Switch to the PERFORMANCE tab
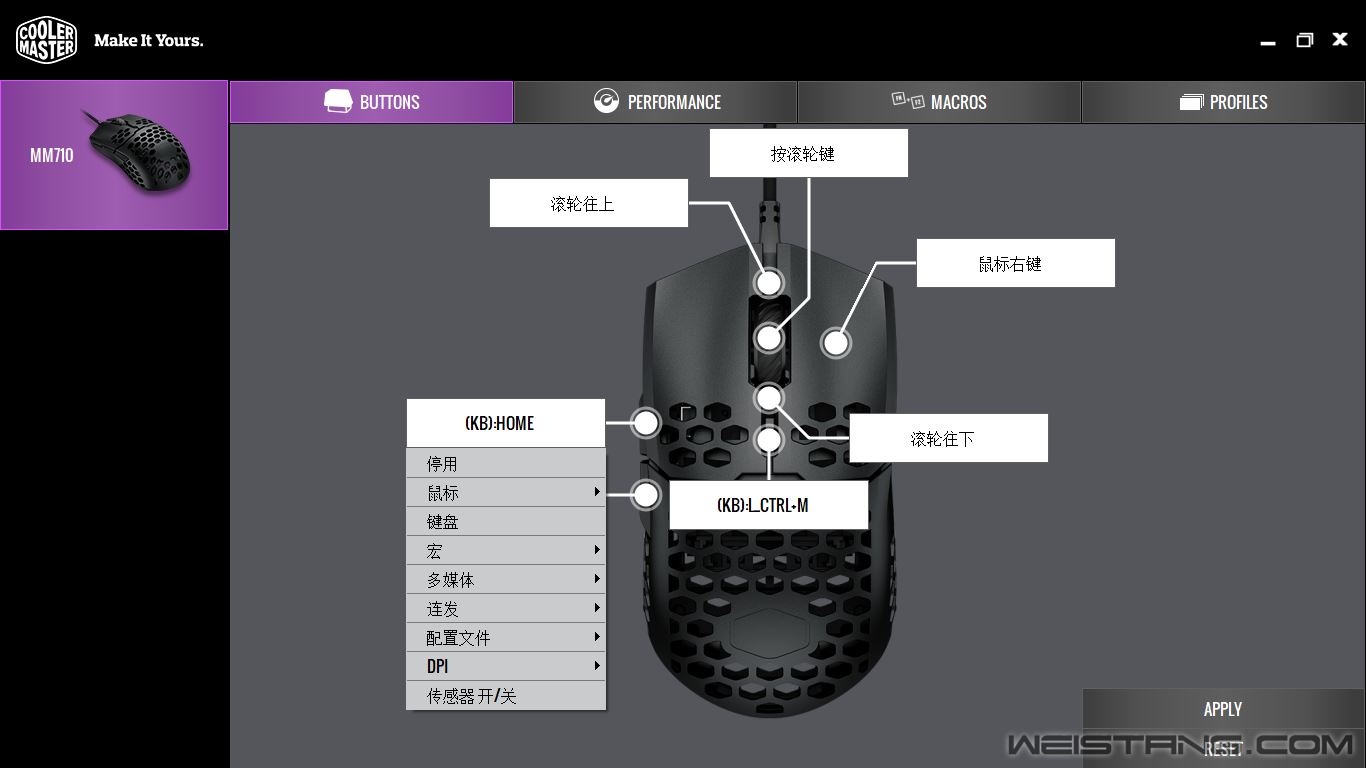 point(655,102)
